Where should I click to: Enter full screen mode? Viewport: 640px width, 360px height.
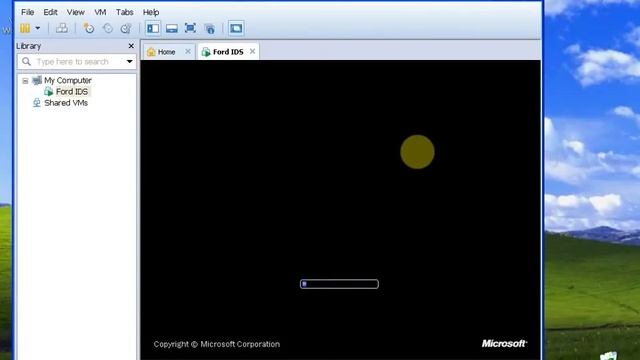[190, 28]
